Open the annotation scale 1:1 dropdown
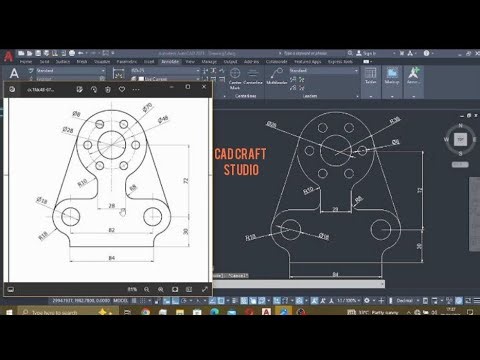 348,301
